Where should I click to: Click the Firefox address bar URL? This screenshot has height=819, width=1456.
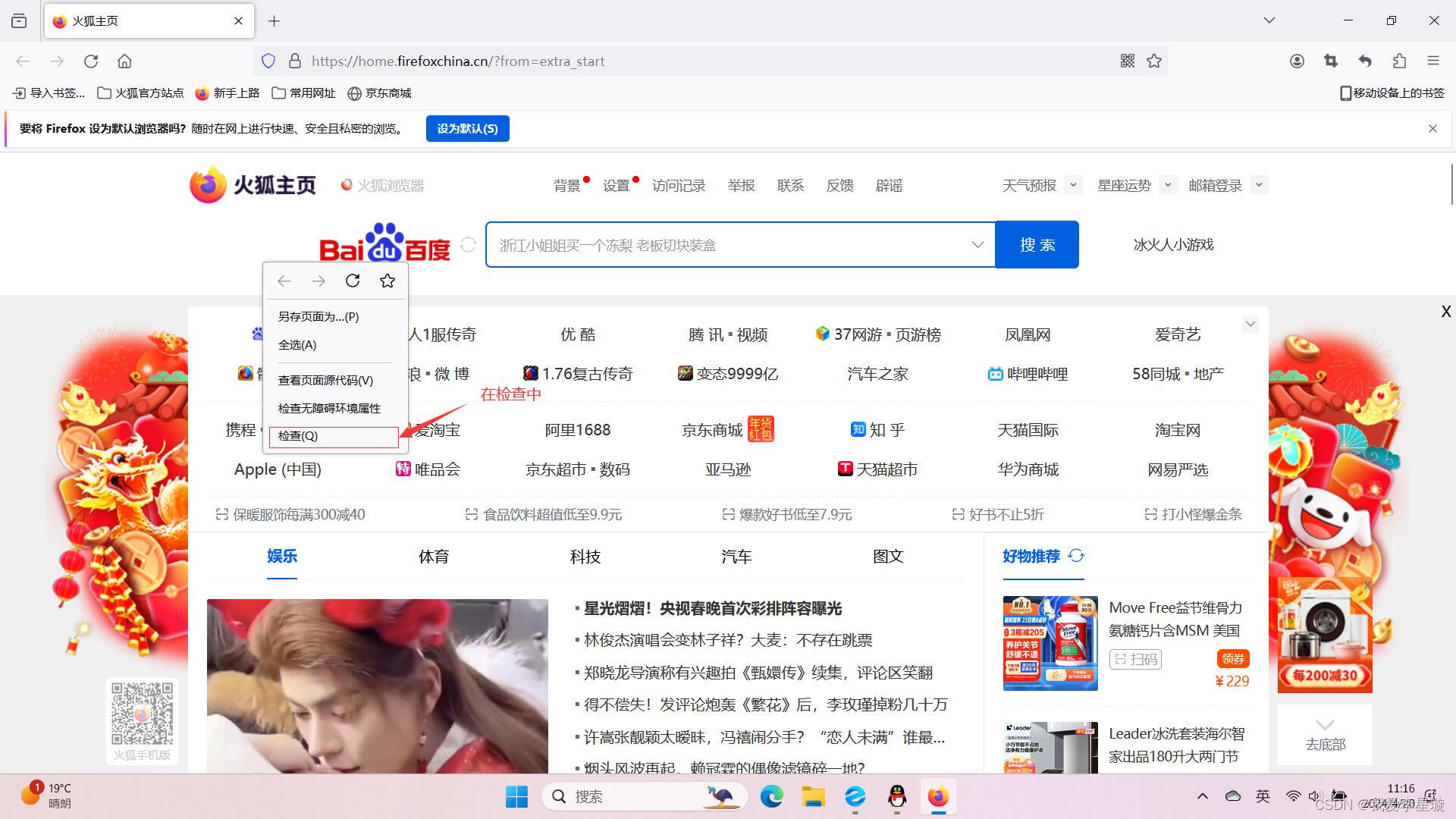pyautogui.click(x=458, y=61)
